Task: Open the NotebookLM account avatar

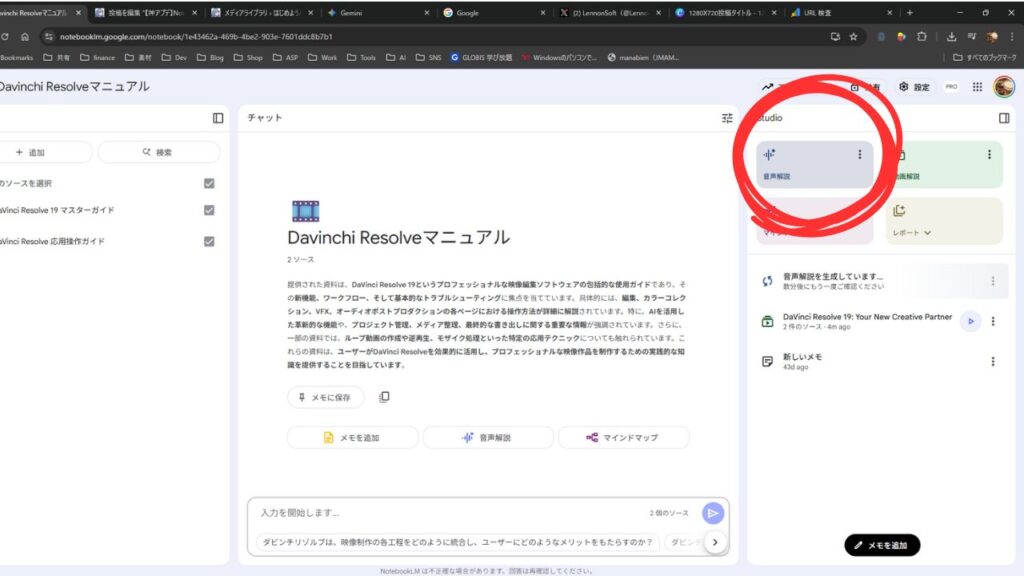Action: (x=1004, y=86)
